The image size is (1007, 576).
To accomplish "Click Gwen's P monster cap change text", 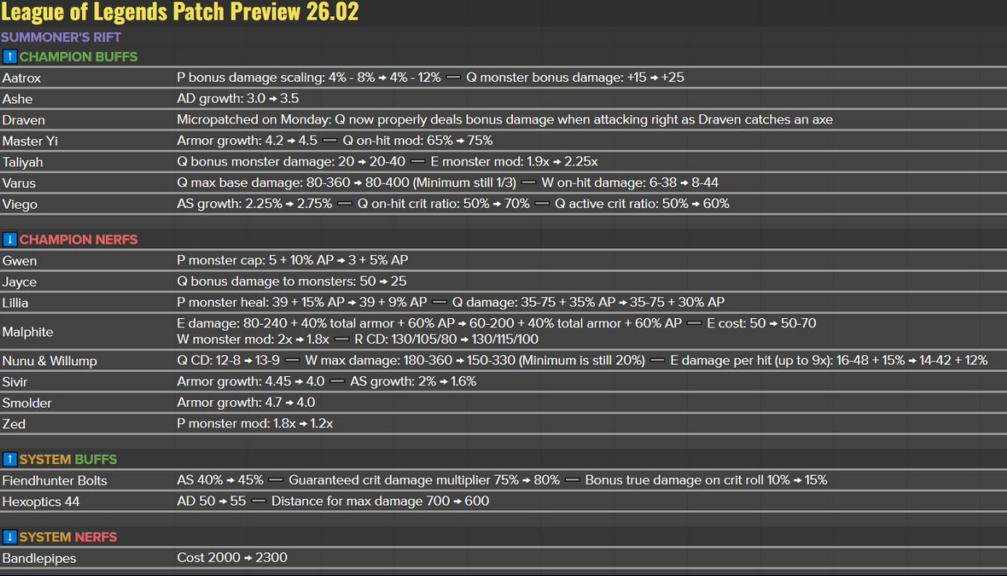I will 292,260.
